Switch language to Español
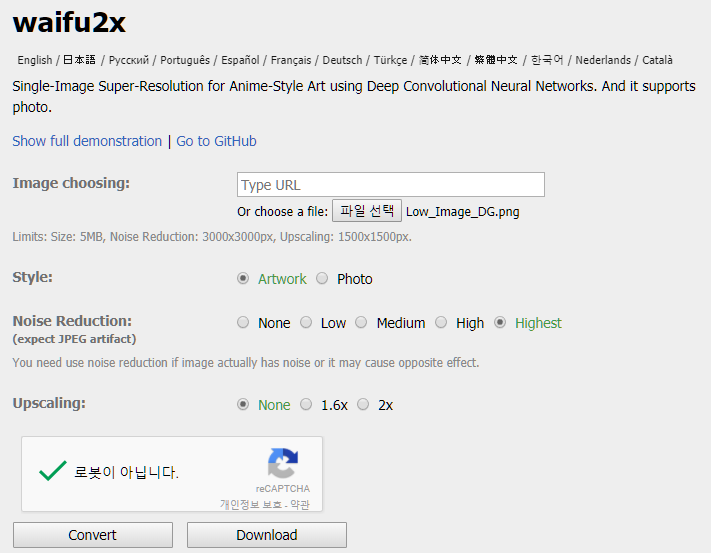 pos(240,60)
